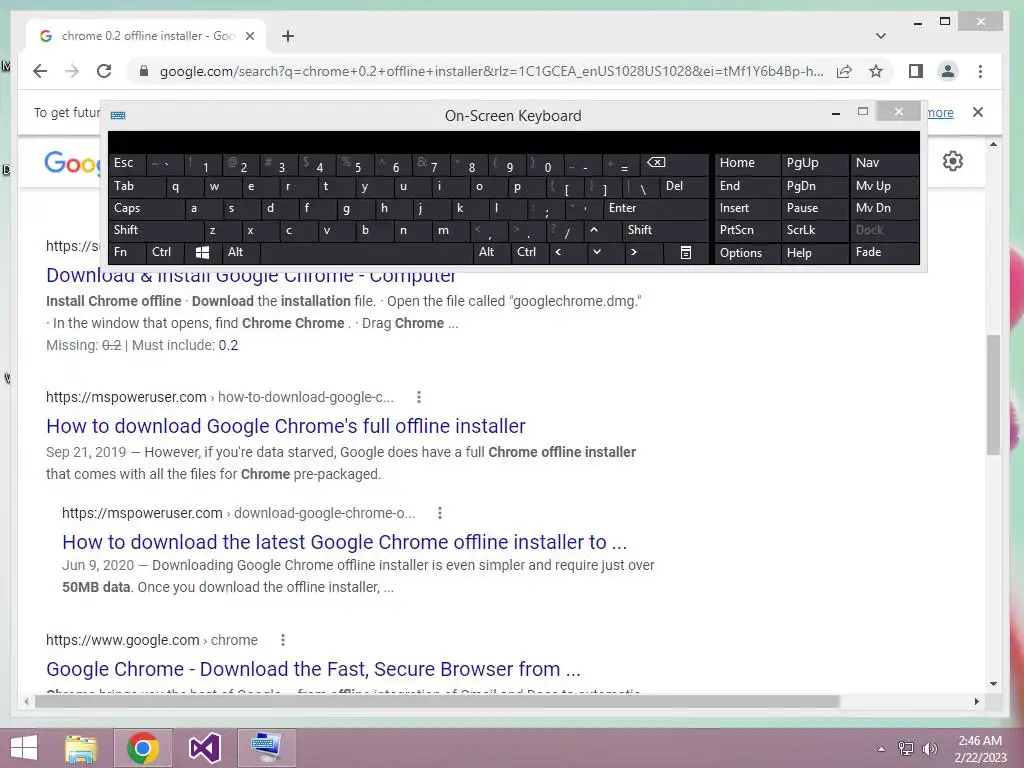Toggle Caps lock on On-Screen Keyboard
1024x768 pixels.
coord(146,208)
